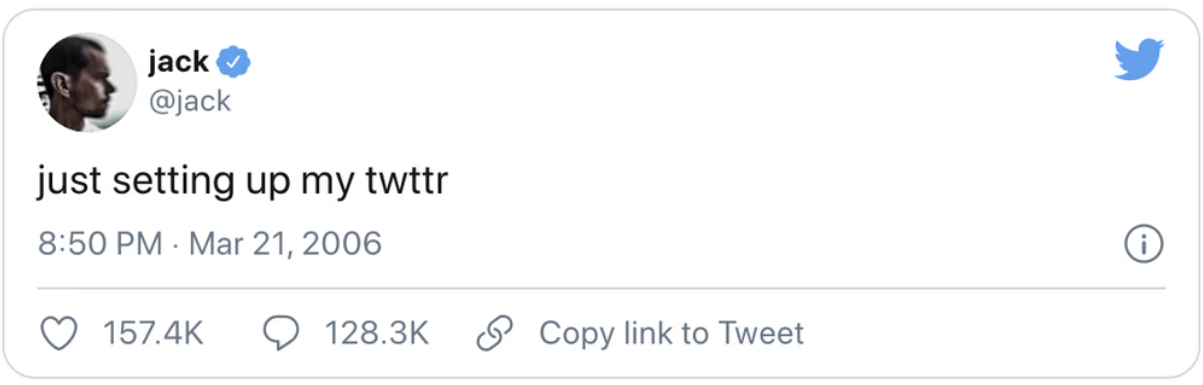Click the blue Twitter bird logo
This screenshot has width=1203, height=385.
[x=1140, y=60]
